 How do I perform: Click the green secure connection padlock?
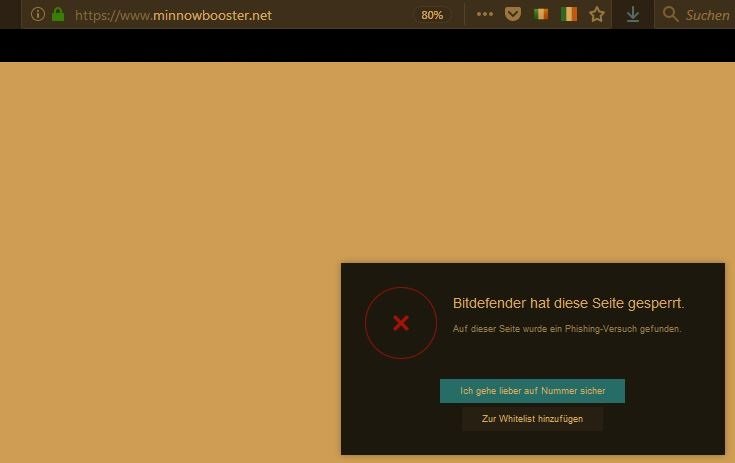[58, 15]
